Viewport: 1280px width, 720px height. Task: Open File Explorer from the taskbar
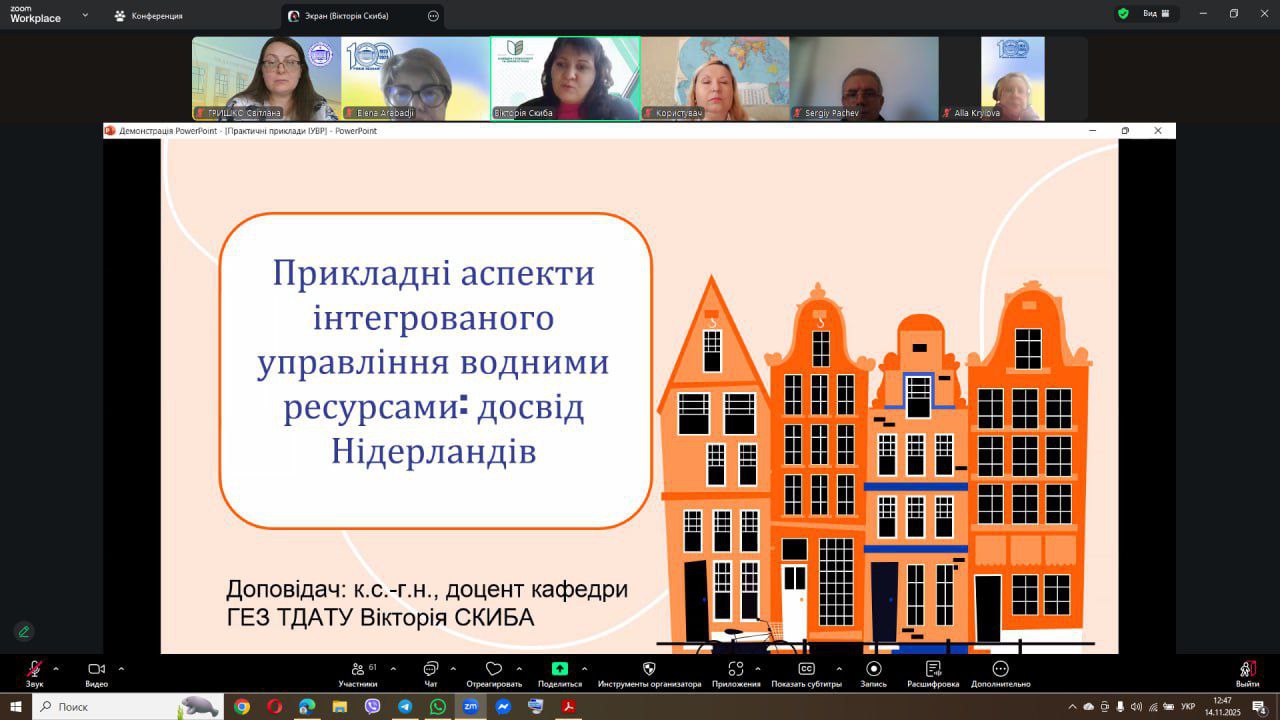click(340, 706)
